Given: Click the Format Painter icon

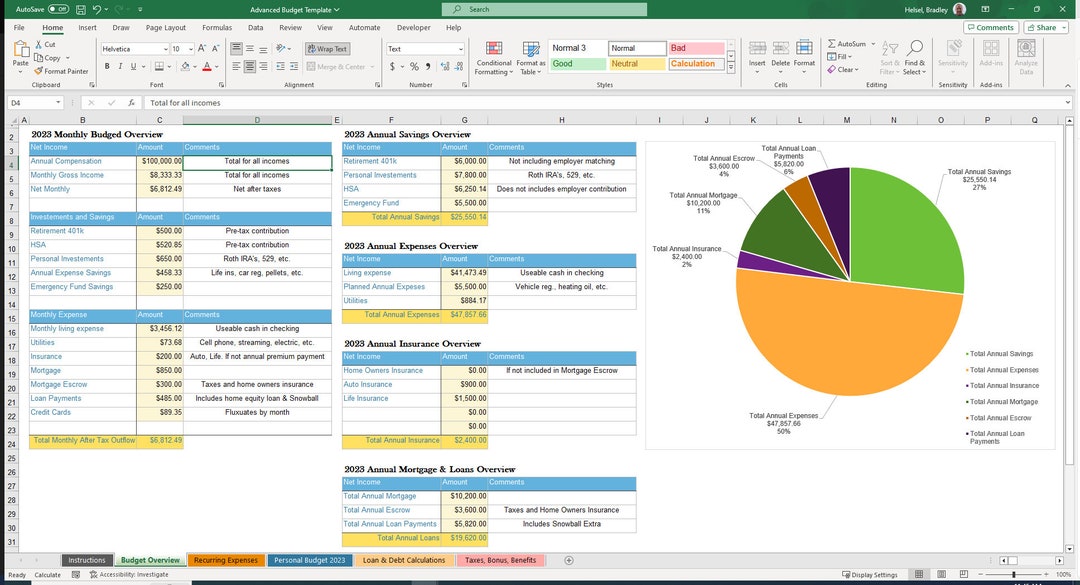Looking at the screenshot, I should pos(38,71).
